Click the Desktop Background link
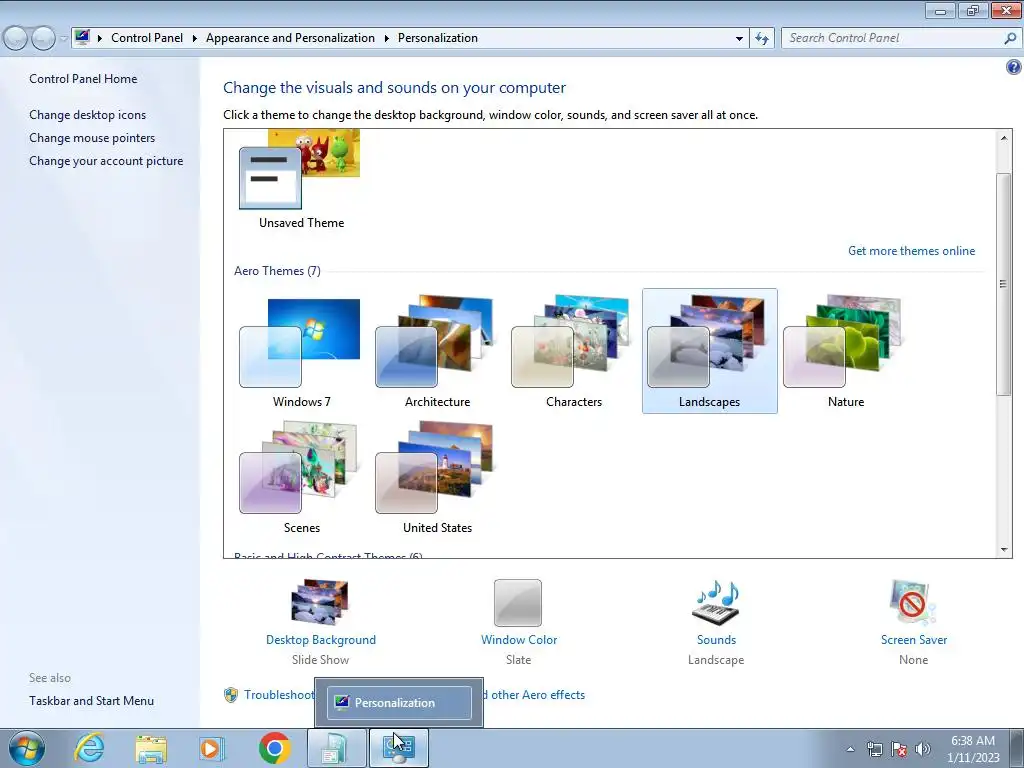Screen dimensions: 1024x768 coord(321,640)
